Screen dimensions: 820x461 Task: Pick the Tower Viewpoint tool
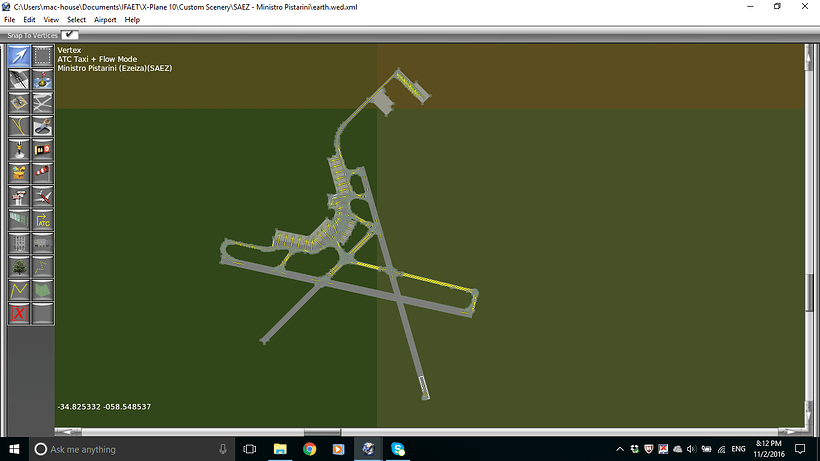tap(19, 197)
